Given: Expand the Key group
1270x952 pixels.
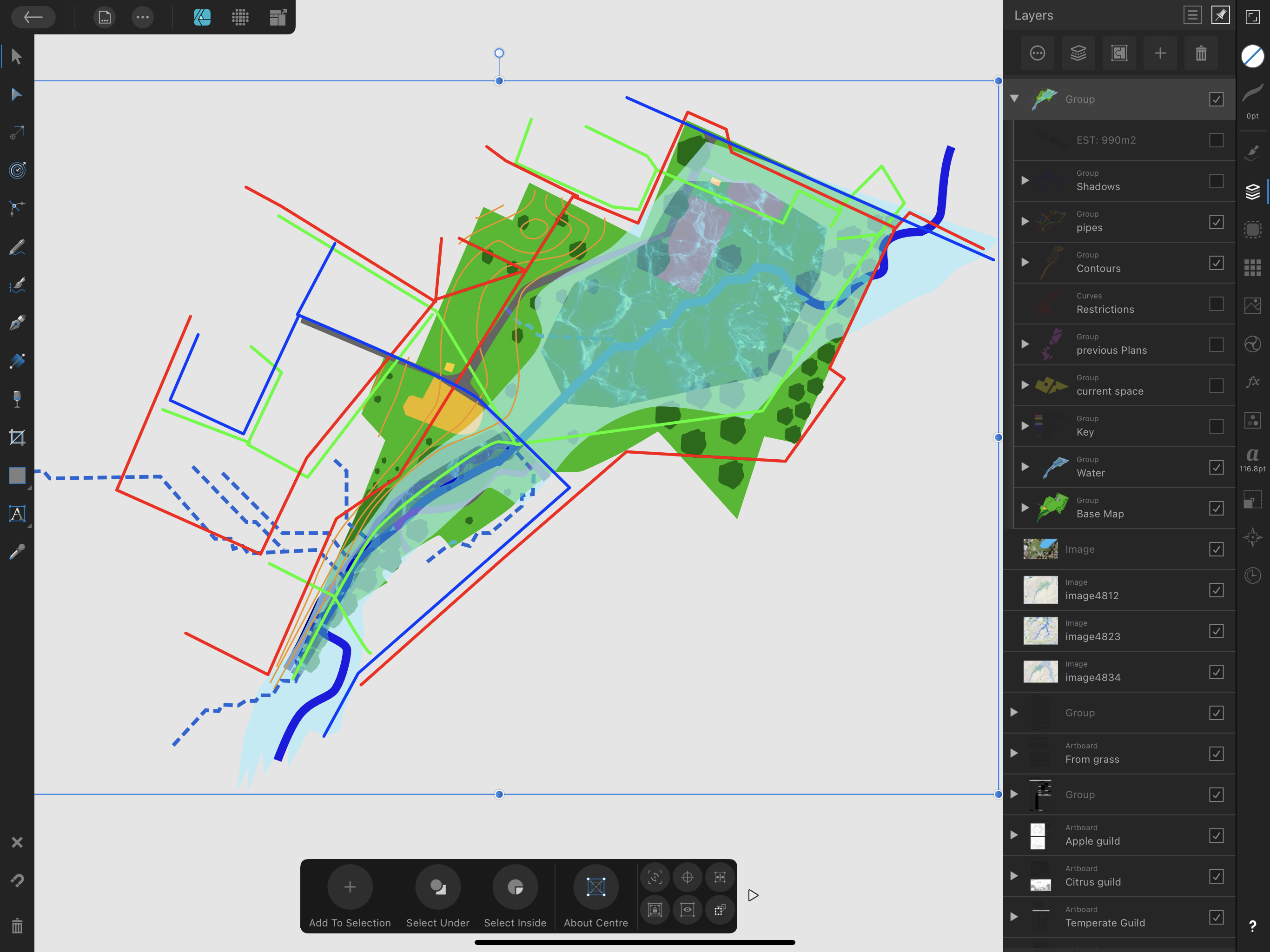Looking at the screenshot, I should pyautogui.click(x=1025, y=426).
